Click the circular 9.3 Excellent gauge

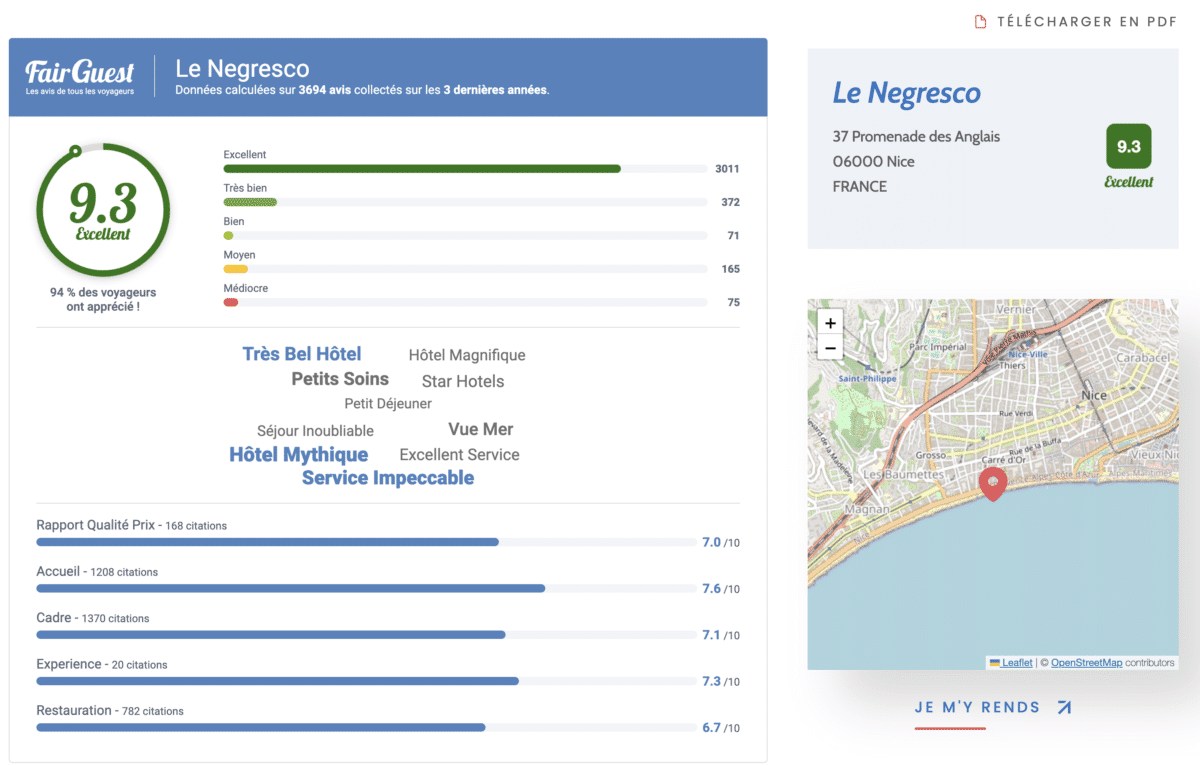(103, 210)
